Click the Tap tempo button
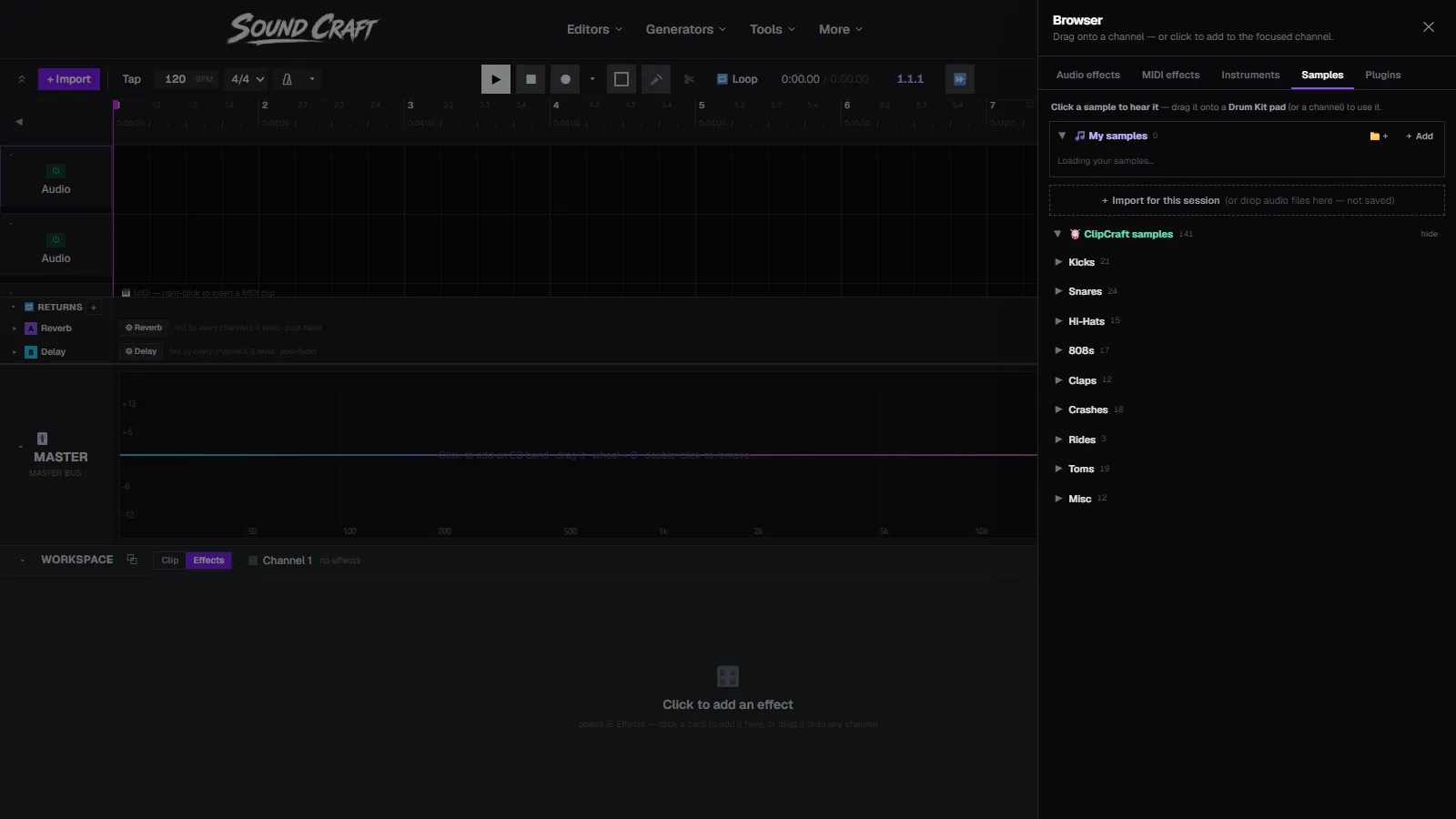 click(x=132, y=79)
